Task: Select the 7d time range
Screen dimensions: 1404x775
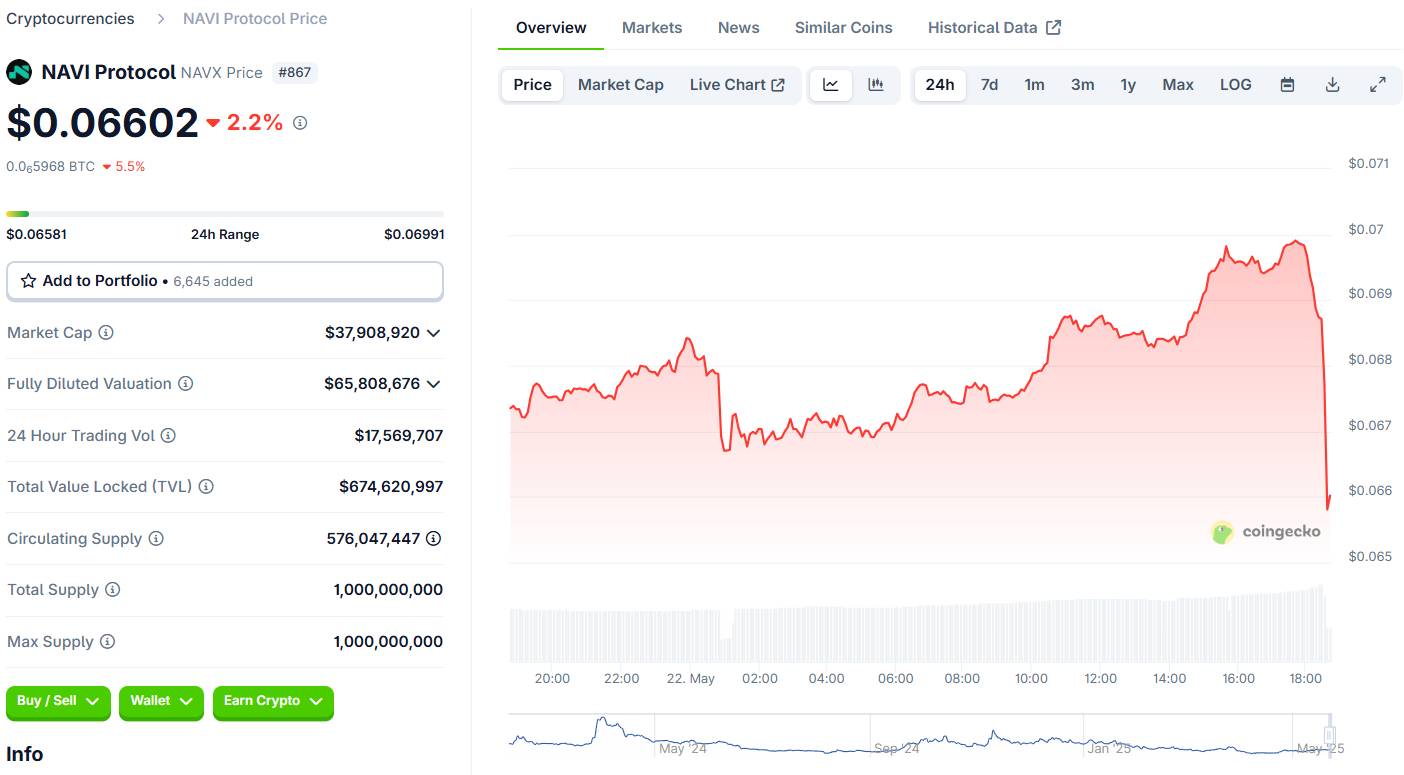Action: tap(989, 85)
